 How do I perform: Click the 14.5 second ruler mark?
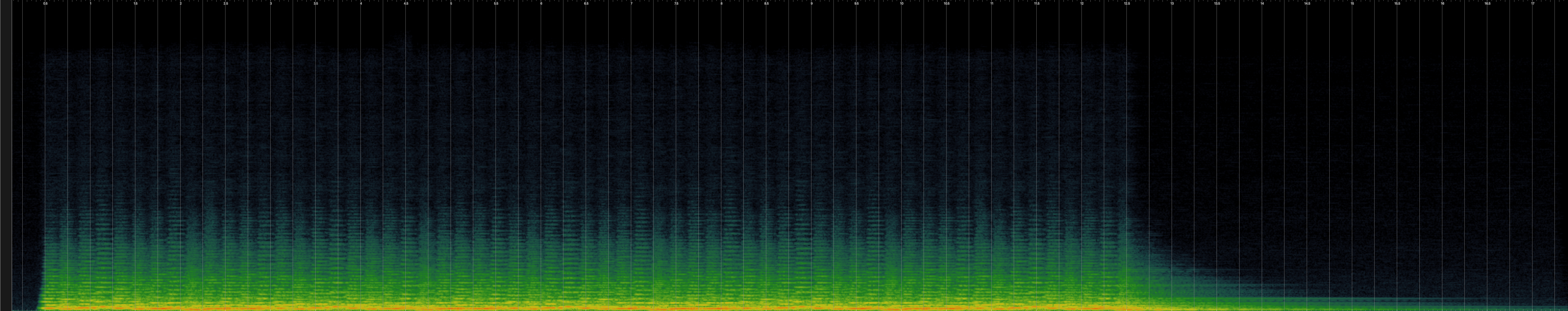(x=1307, y=4)
